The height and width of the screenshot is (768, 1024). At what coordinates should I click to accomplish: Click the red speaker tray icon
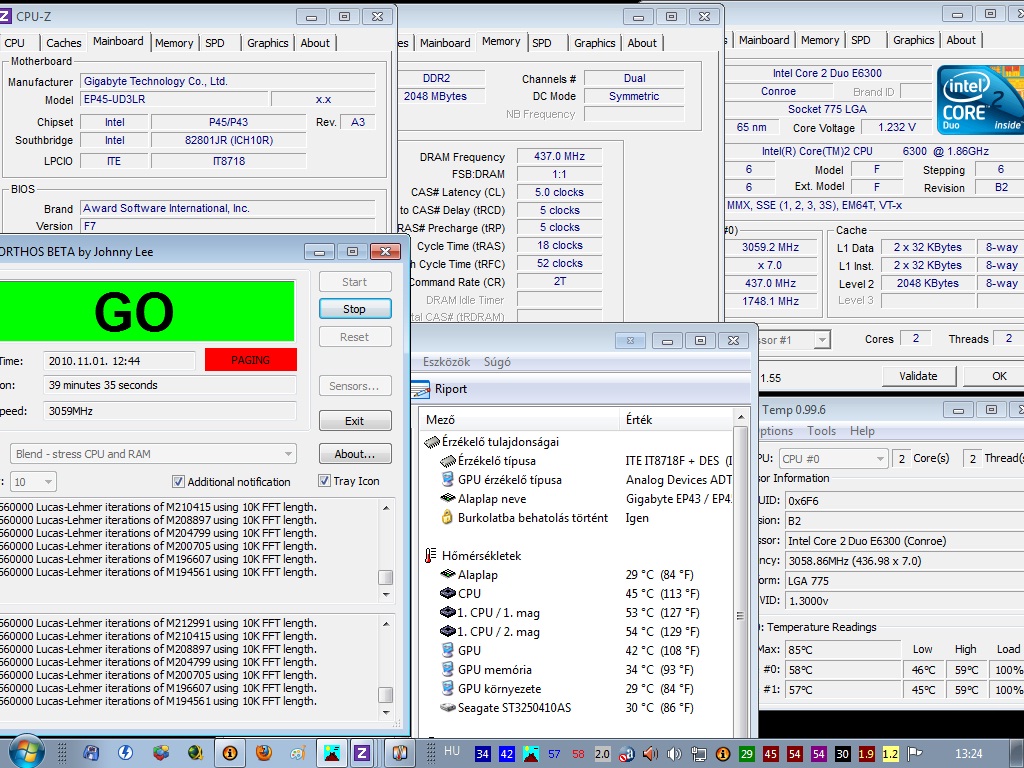(x=650, y=754)
